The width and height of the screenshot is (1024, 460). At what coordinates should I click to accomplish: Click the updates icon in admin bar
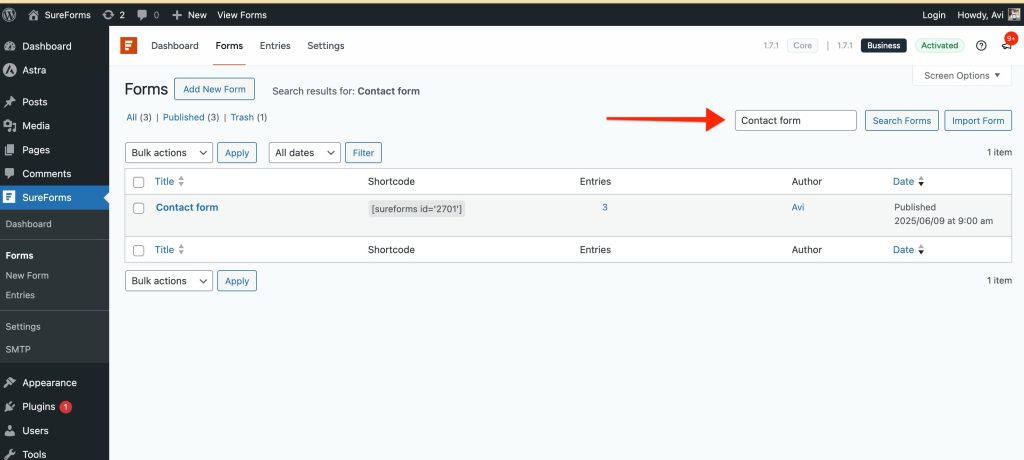(108, 15)
